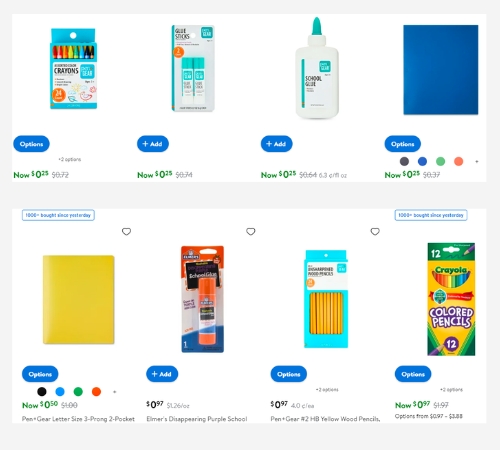Expand more colors plus next to coral swatch
This screenshot has width=500, height=450.
point(477,161)
